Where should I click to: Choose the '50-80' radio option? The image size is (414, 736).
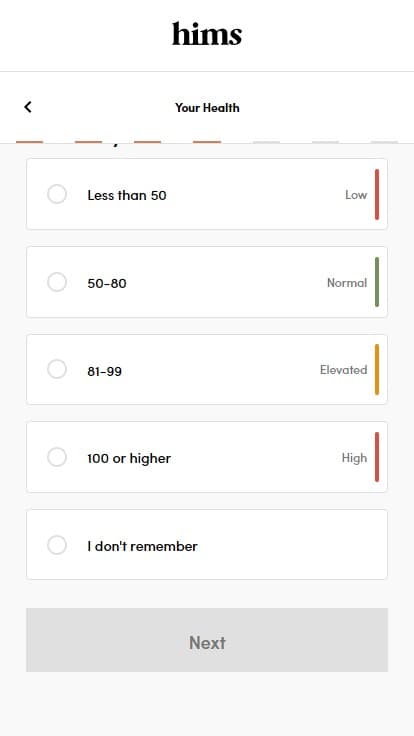[57, 282]
